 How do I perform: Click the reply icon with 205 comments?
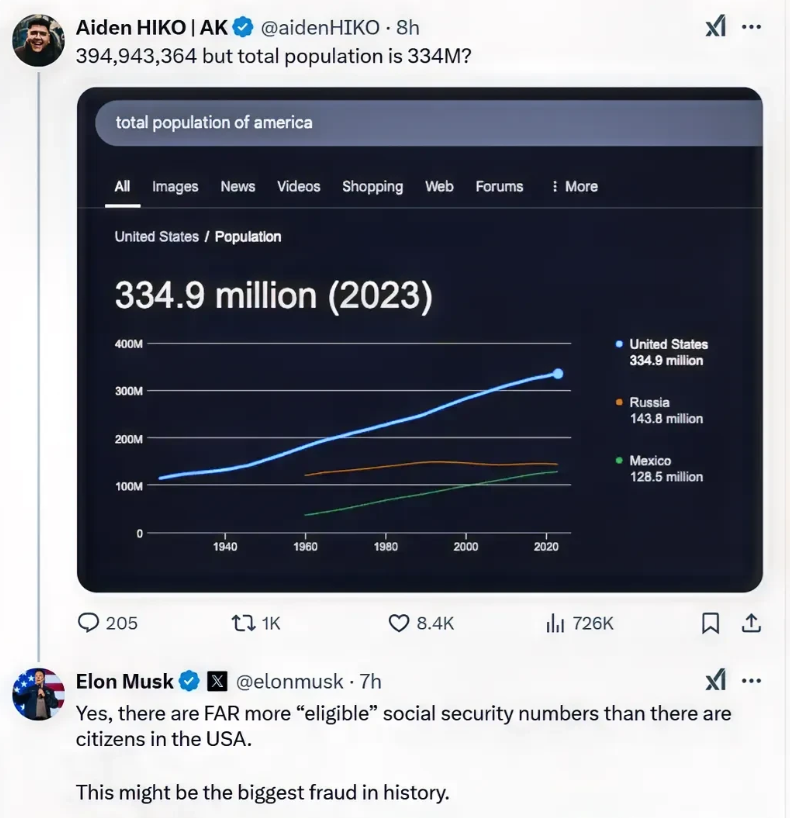coord(89,623)
